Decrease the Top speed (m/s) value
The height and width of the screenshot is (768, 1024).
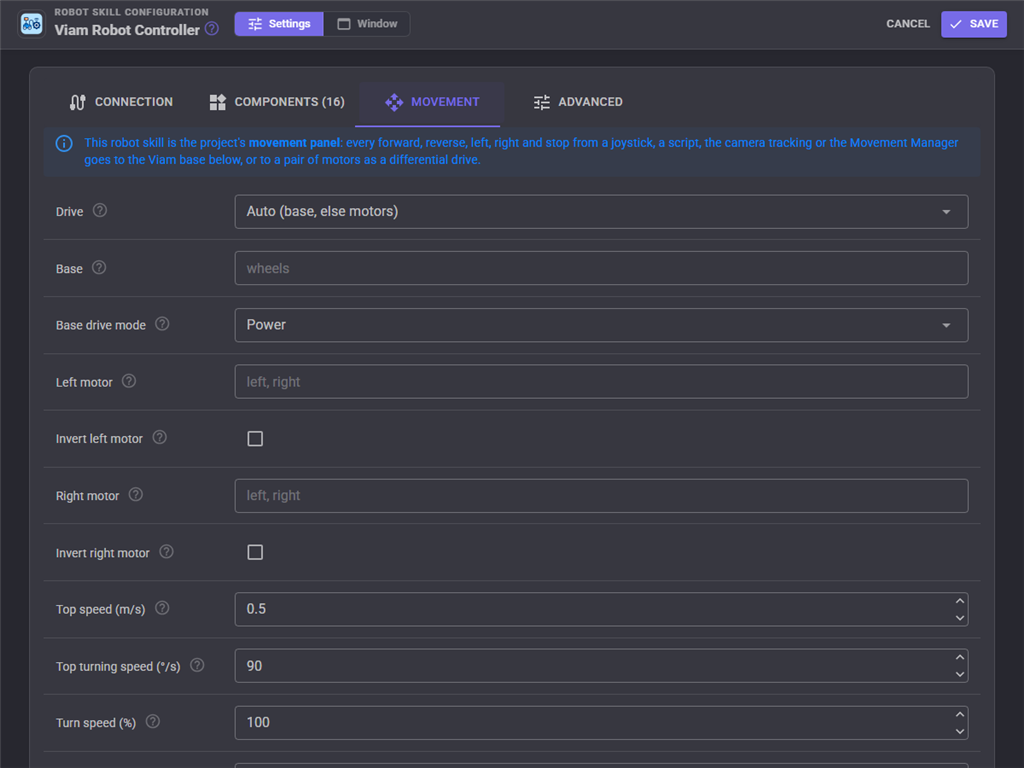click(x=959, y=618)
